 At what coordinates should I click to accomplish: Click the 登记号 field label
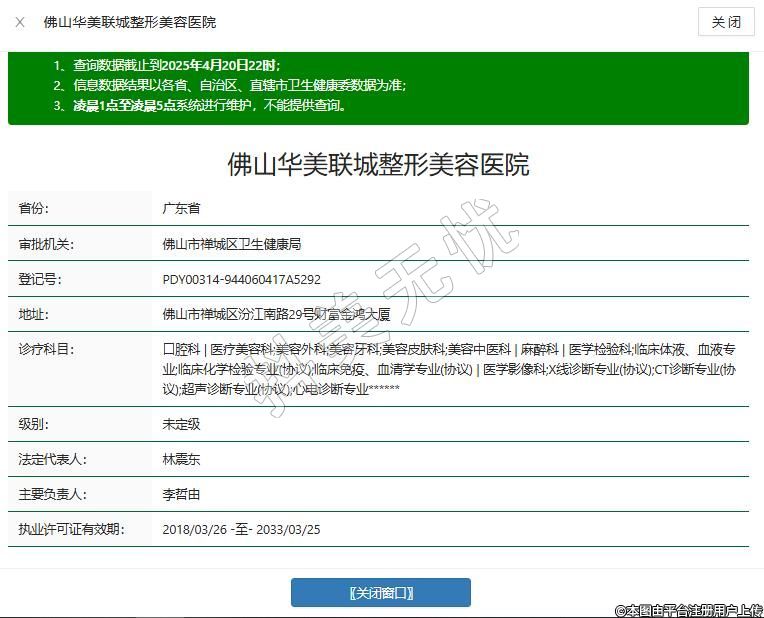[x=40, y=279]
